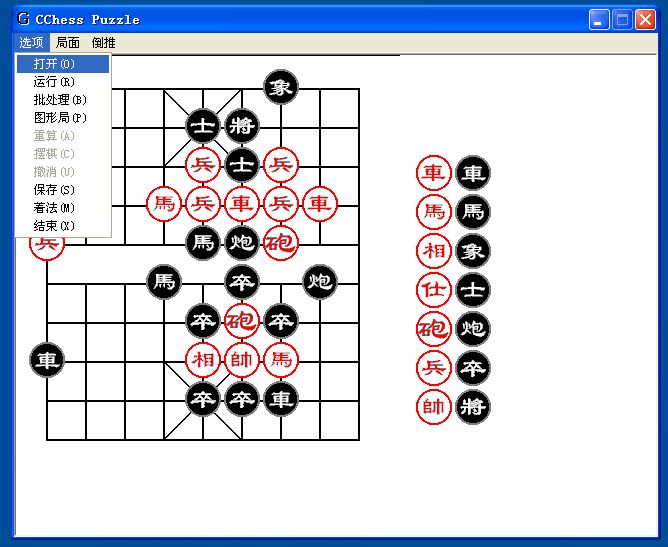Select the black 馬 piece in the palette
This screenshot has width=668, height=547.
[473, 212]
